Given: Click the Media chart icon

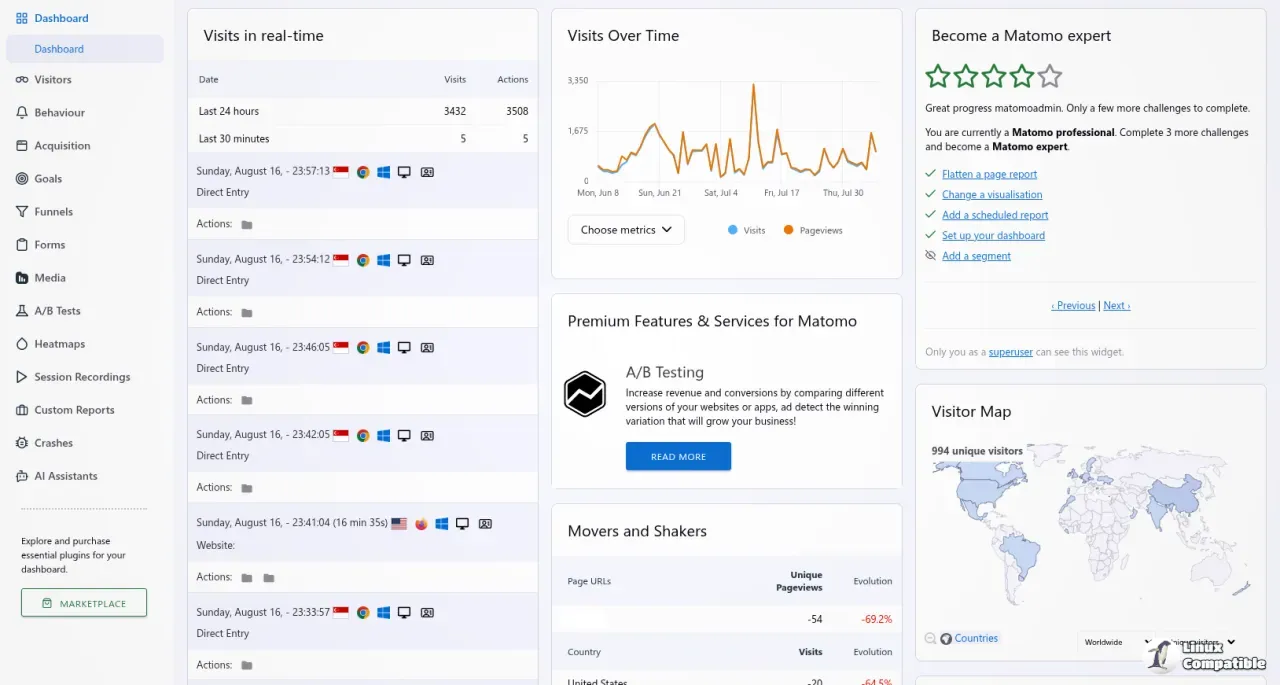Looking at the screenshot, I should click(22, 278).
